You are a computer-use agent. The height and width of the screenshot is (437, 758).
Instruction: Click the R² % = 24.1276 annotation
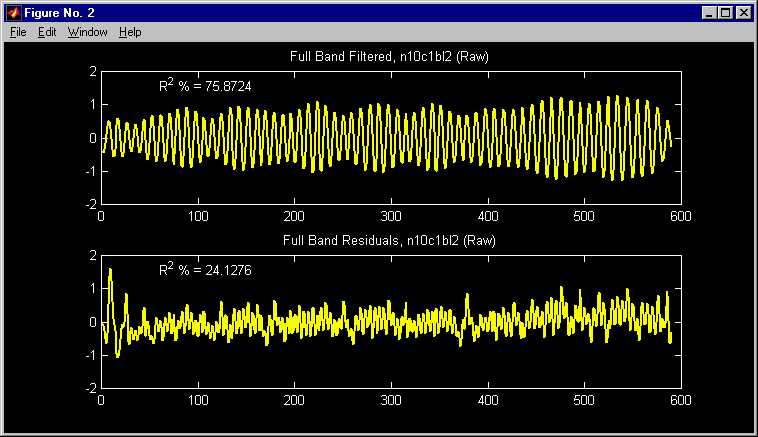[205, 271]
